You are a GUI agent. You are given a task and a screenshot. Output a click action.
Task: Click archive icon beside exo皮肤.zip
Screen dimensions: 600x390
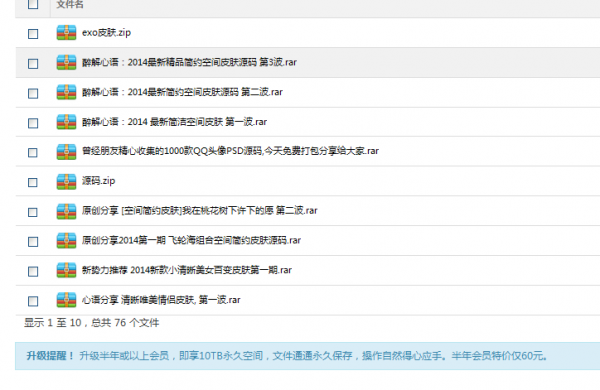click(x=66, y=33)
